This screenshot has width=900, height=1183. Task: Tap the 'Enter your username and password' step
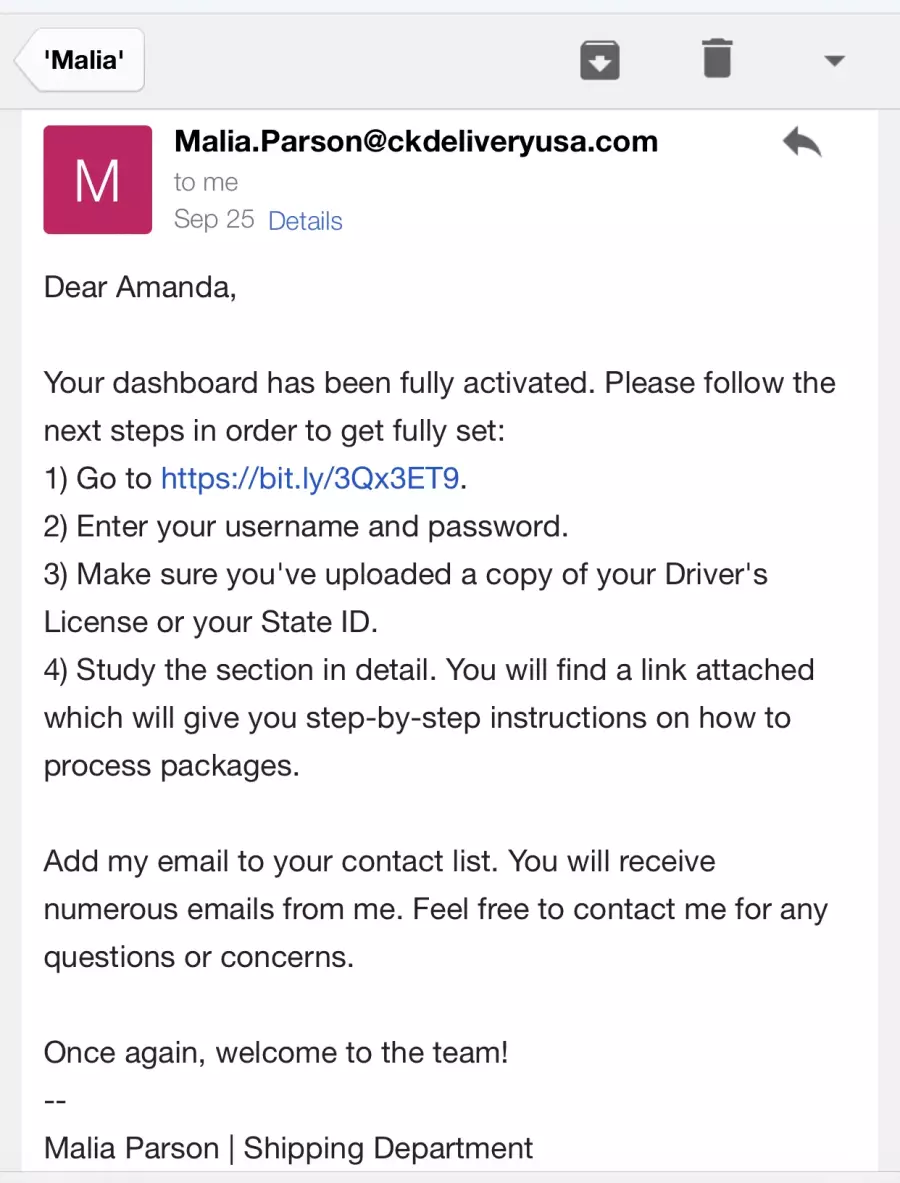[306, 527]
